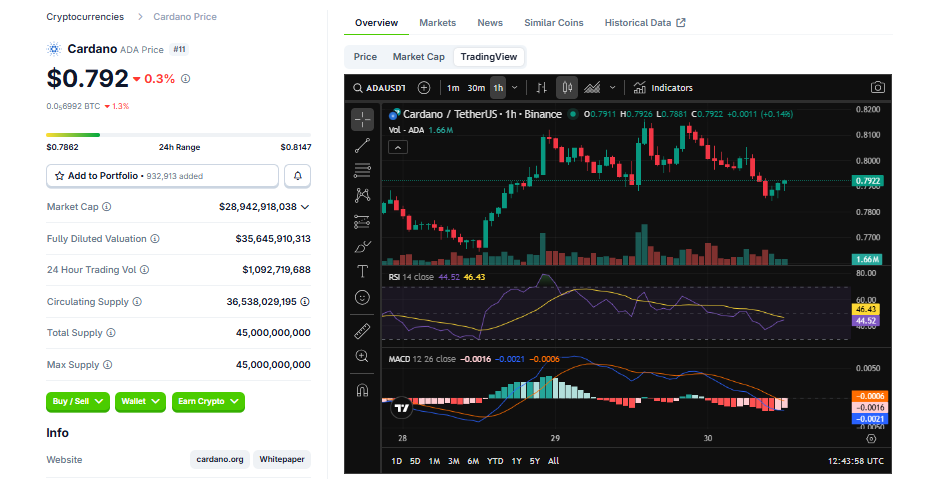
Task: Open the News tab
Action: coord(490,23)
